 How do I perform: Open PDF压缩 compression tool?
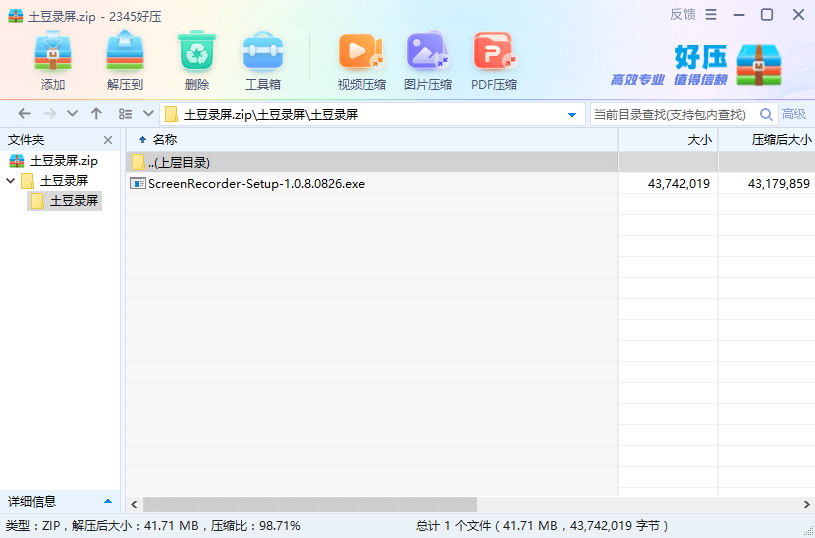pos(494,61)
